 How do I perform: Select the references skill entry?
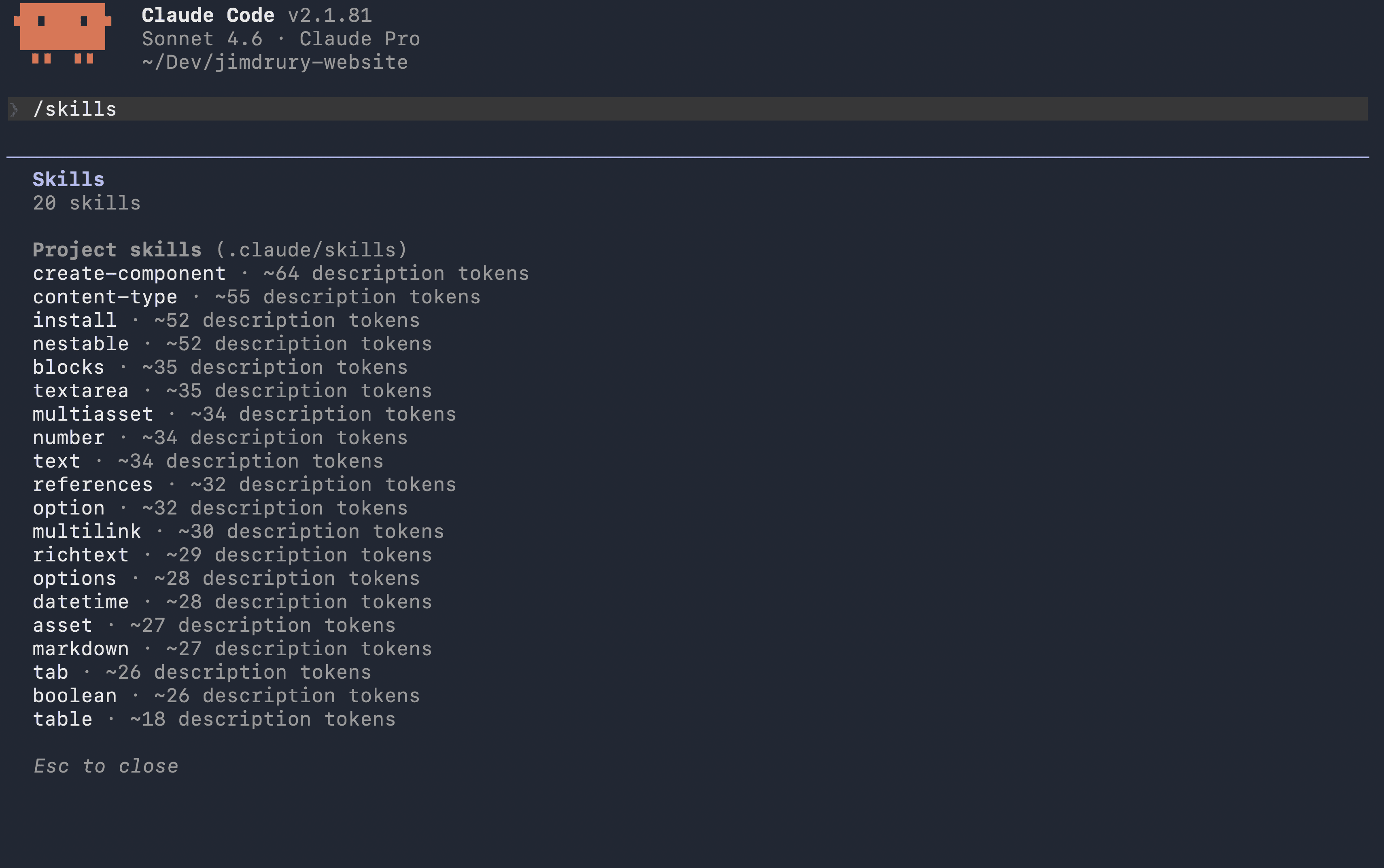pyautogui.click(x=92, y=485)
